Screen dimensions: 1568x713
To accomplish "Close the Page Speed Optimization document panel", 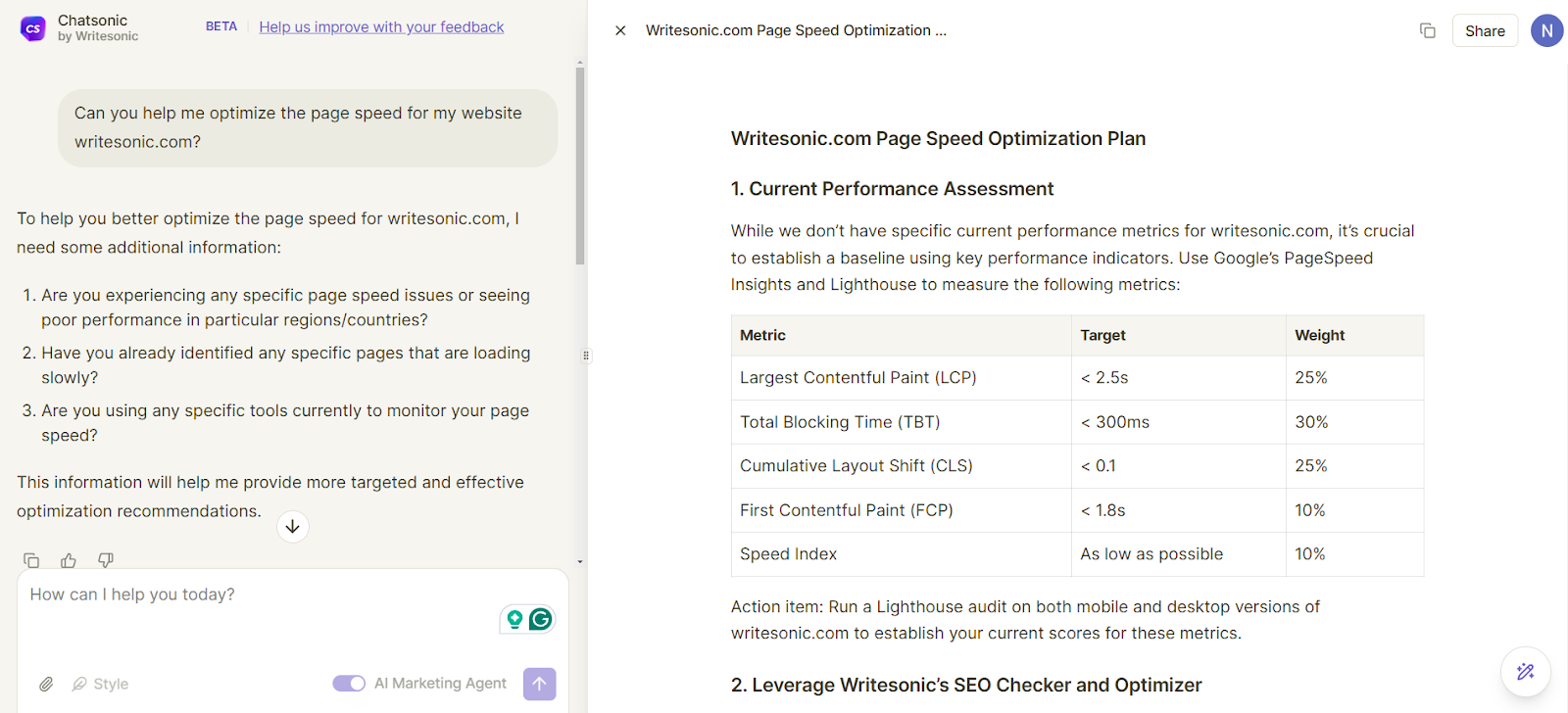I will [x=620, y=30].
